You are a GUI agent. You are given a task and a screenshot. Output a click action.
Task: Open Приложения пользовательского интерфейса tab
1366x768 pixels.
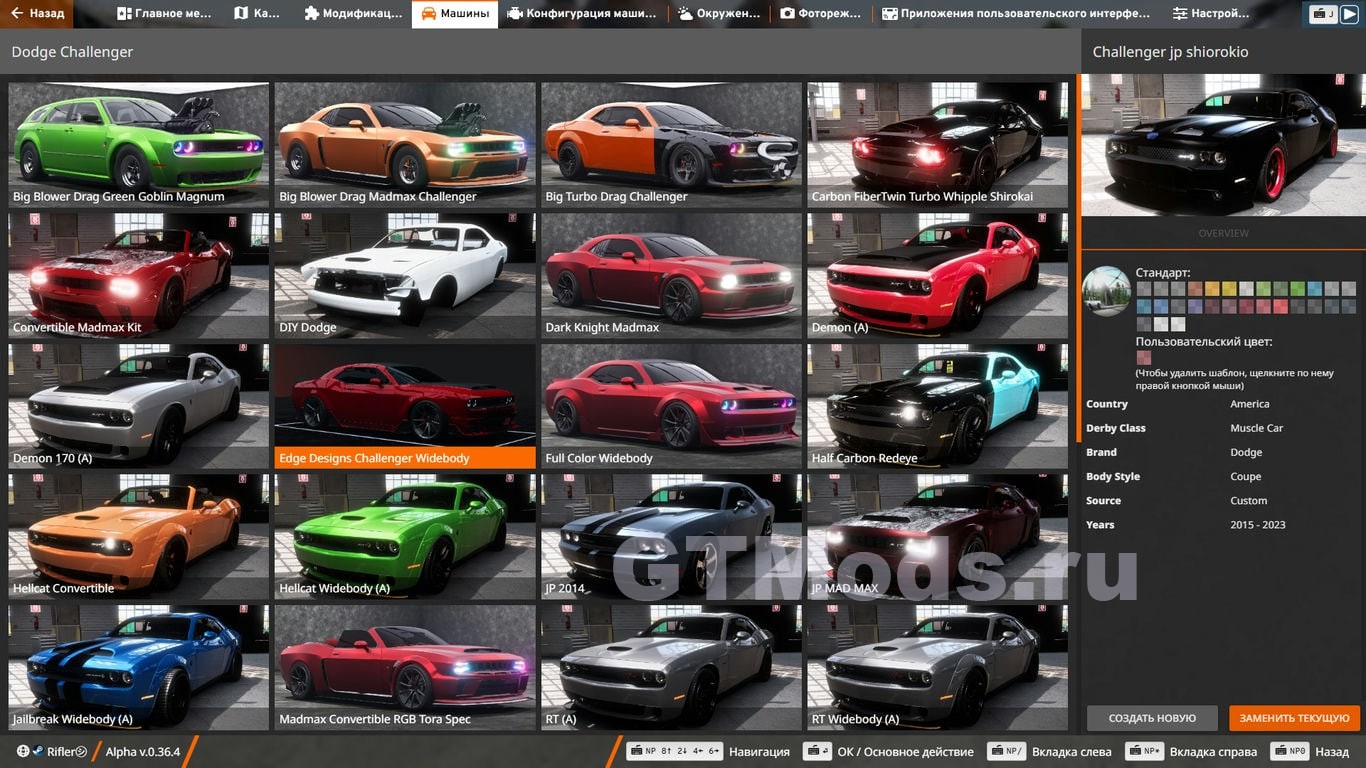pyautogui.click(x=1016, y=14)
